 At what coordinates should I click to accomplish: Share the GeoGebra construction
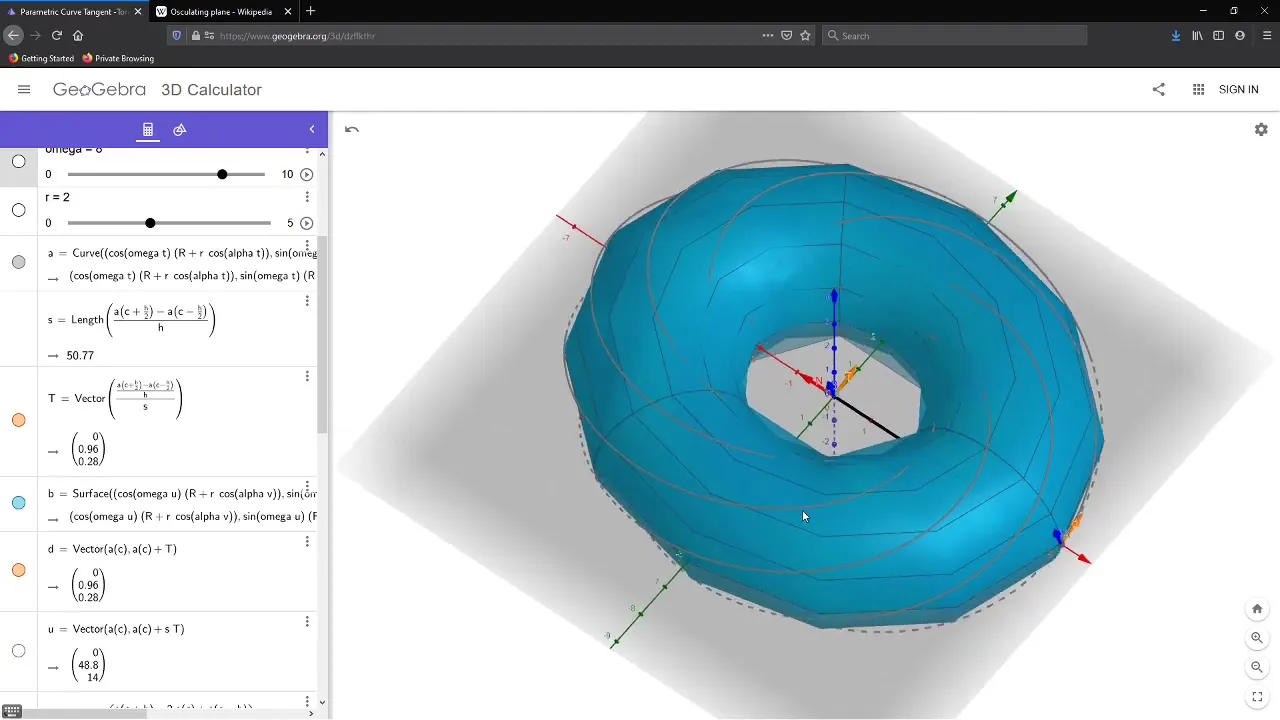pos(1159,89)
